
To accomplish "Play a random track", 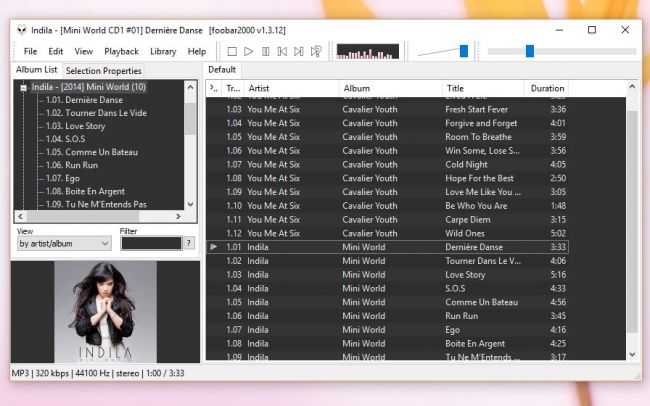I will click(x=316, y=51).
